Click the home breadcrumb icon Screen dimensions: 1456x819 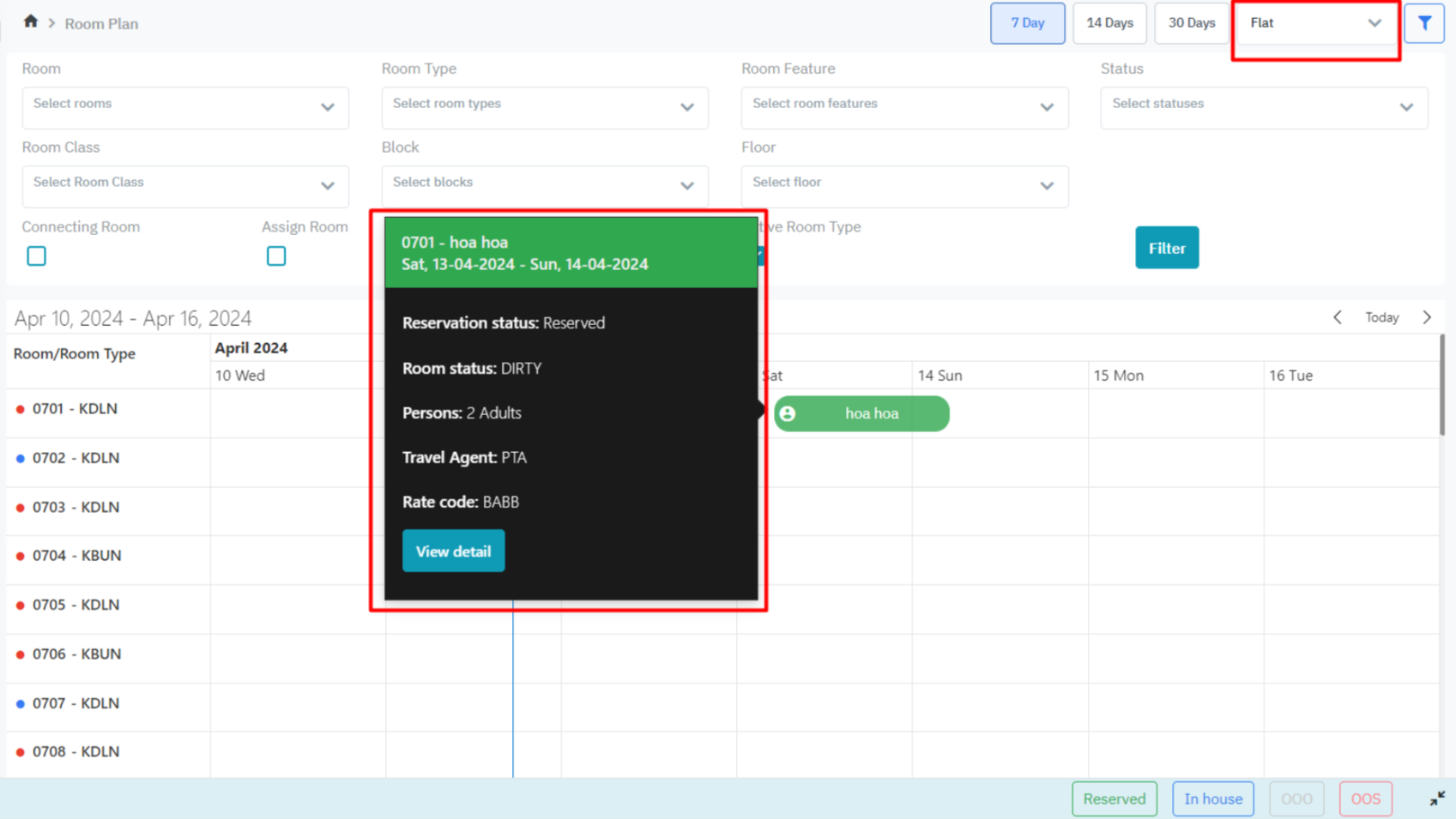31,21
